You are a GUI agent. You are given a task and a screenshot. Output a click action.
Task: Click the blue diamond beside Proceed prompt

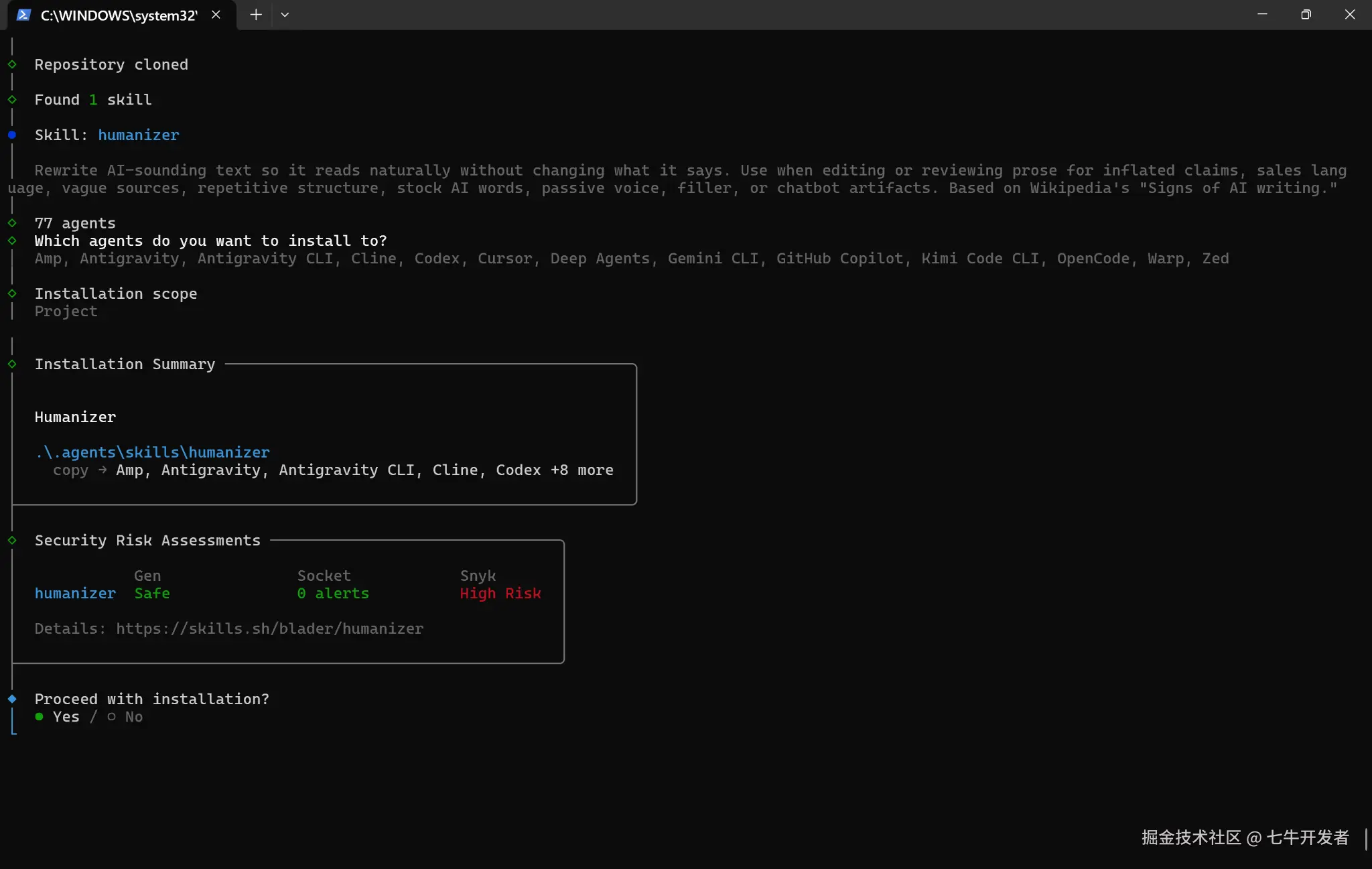[x=12, y=699]
